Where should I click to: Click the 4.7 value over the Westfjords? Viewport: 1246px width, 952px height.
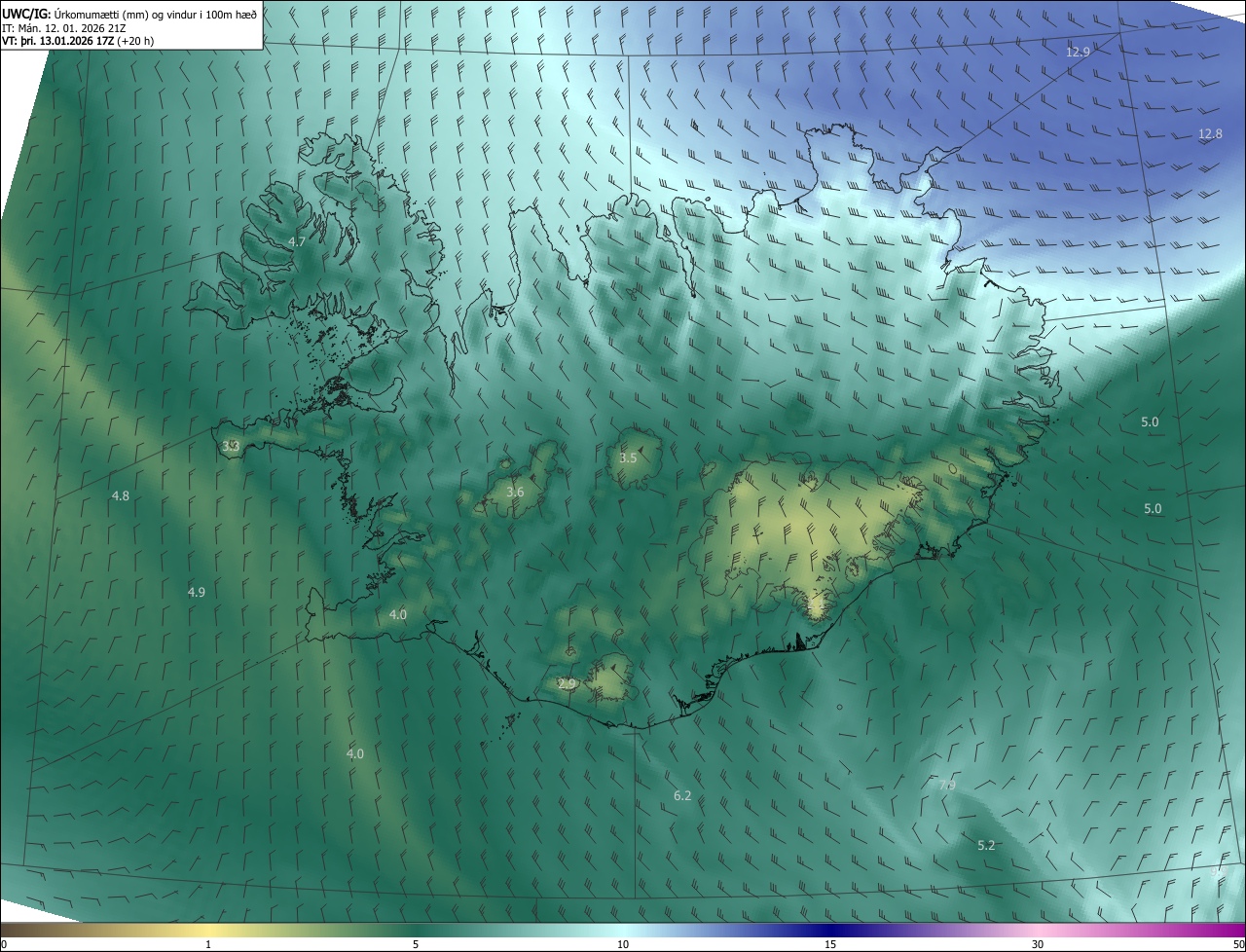tap(297, 241)
